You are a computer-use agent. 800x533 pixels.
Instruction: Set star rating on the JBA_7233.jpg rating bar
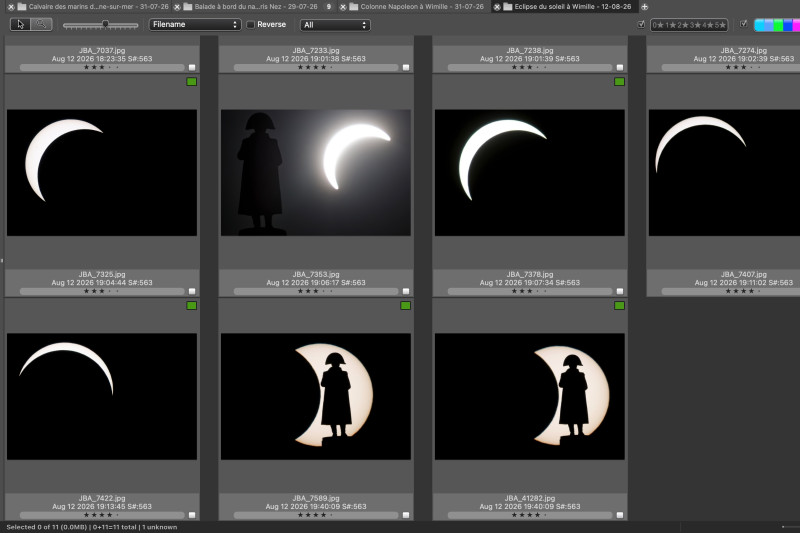tap(316, 67)
